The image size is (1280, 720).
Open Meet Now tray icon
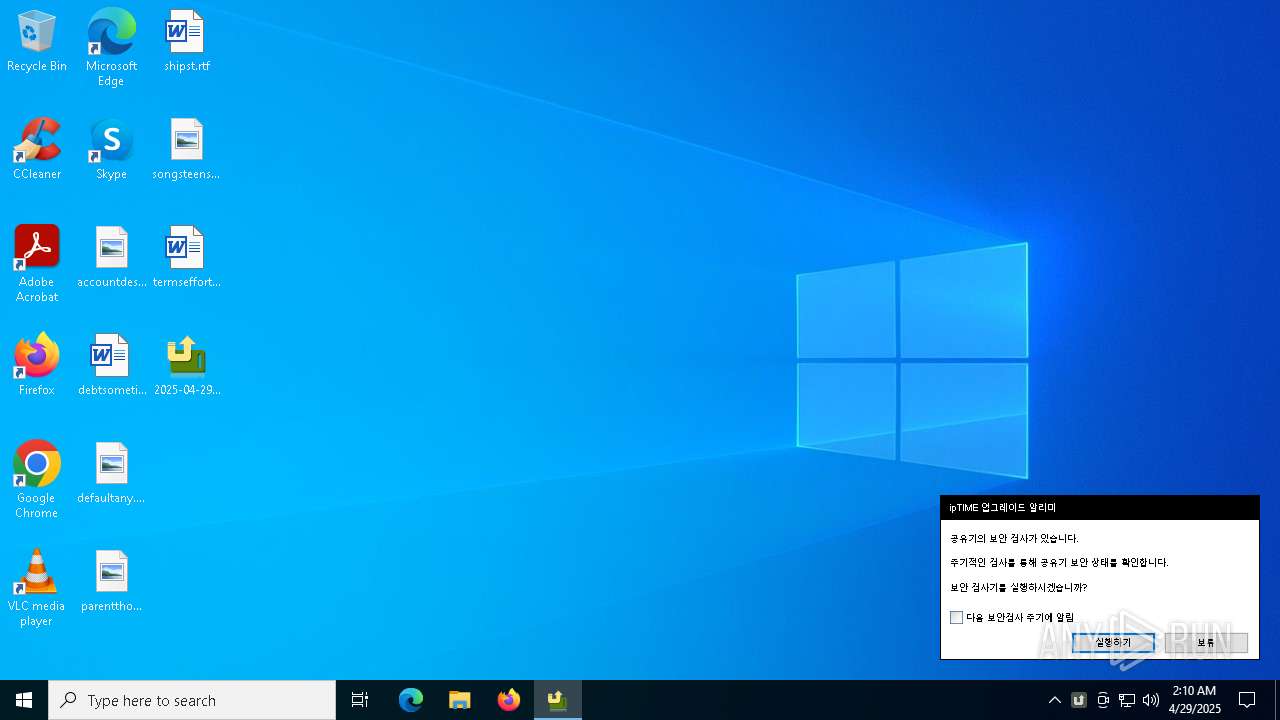tap(1103, 700)
